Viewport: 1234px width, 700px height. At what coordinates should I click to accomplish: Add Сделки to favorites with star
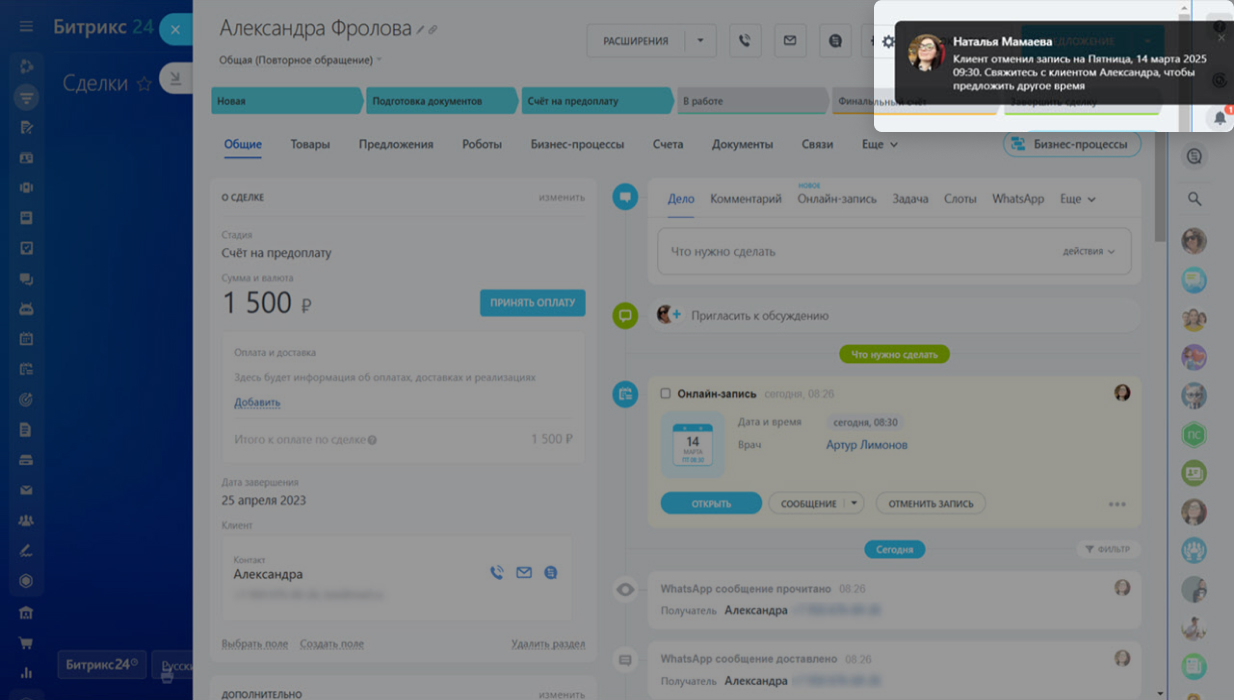click(x=144, y=84)
